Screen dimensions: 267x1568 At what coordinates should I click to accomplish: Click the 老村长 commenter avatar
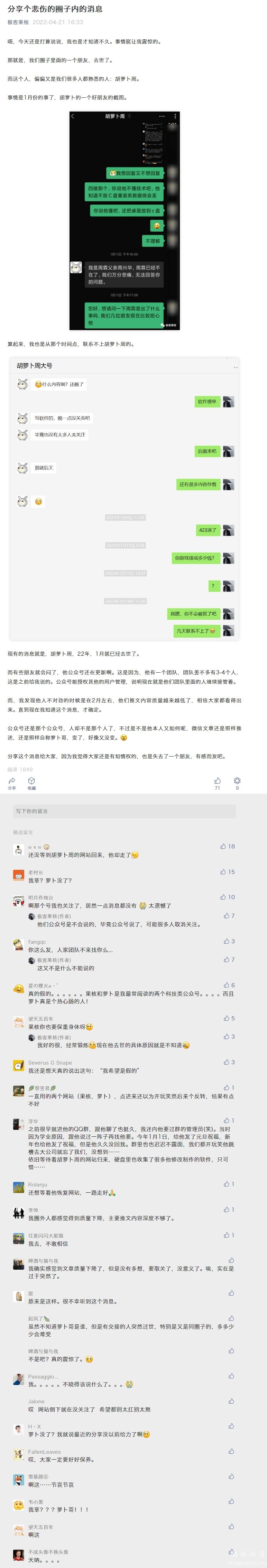tap(19, 876)
